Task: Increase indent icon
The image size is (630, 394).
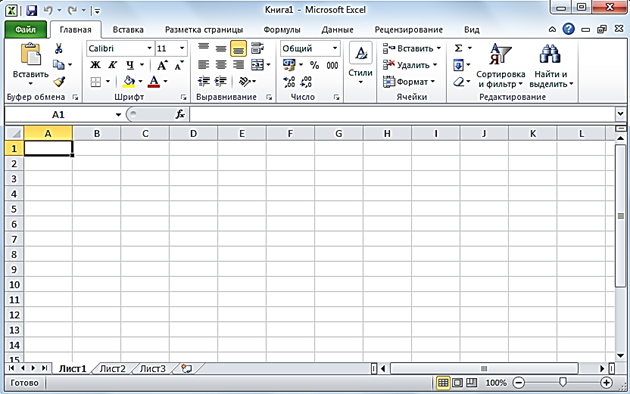Action: [221, 82]
